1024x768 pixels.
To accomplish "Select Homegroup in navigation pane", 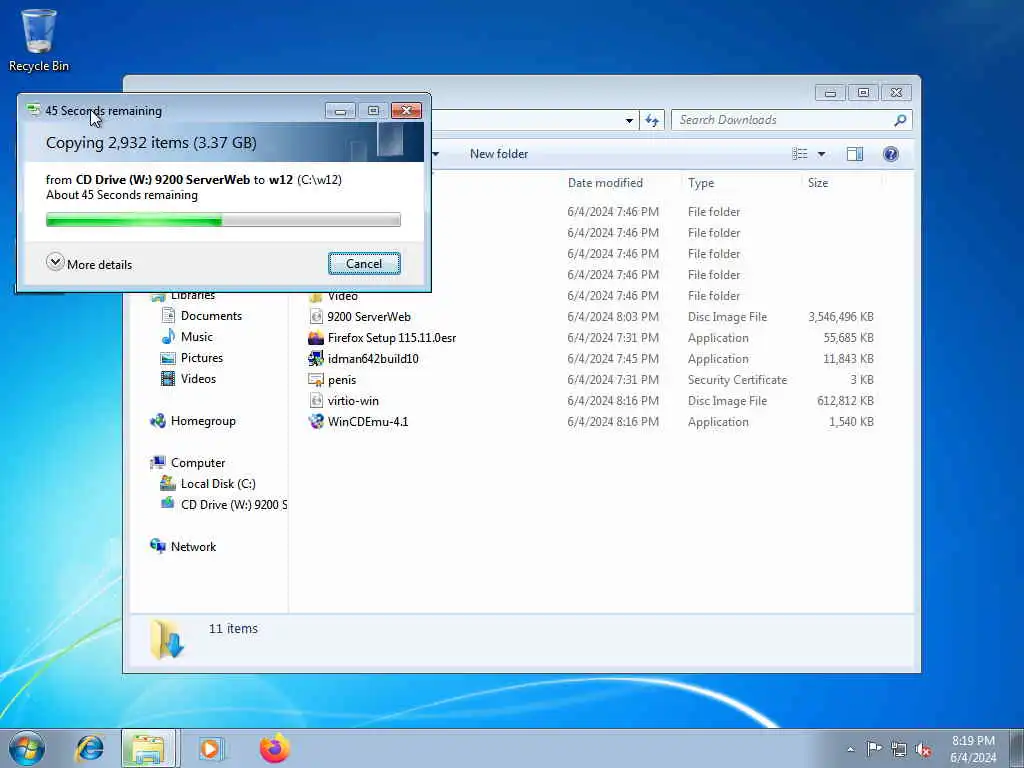I will pyautogui.click(x=203, y=421).
